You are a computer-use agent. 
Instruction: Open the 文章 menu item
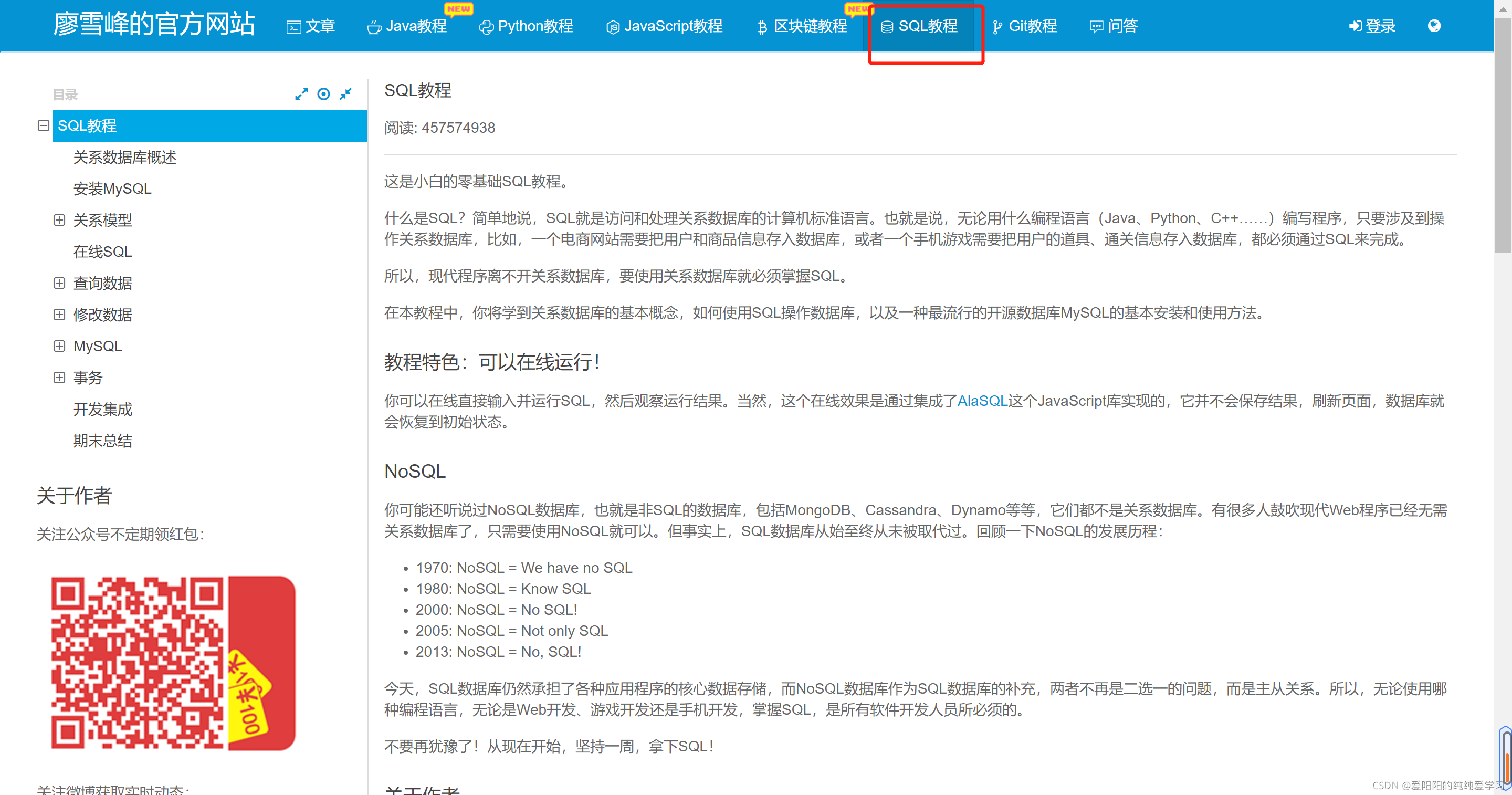click(310, 26)
